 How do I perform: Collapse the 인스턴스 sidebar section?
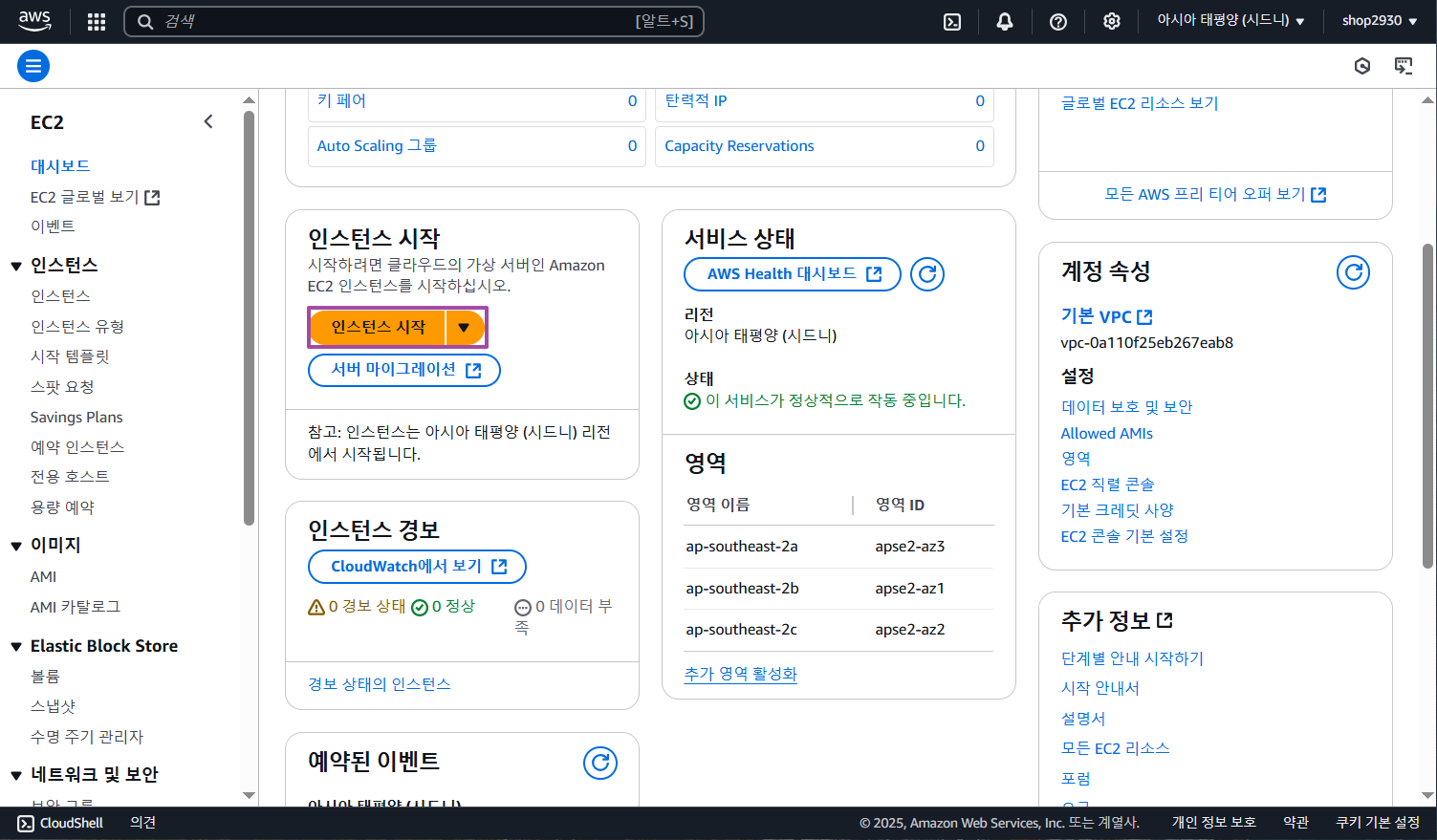(16, 266)
